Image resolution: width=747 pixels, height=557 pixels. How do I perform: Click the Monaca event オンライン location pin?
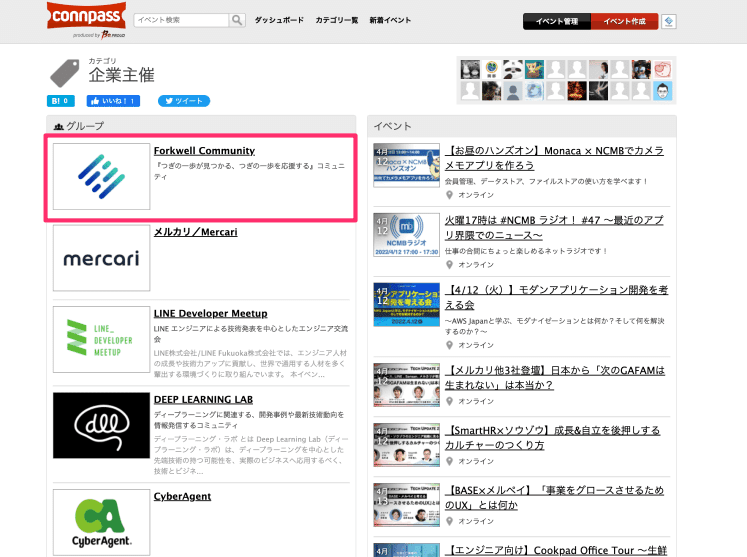point(449,195)
